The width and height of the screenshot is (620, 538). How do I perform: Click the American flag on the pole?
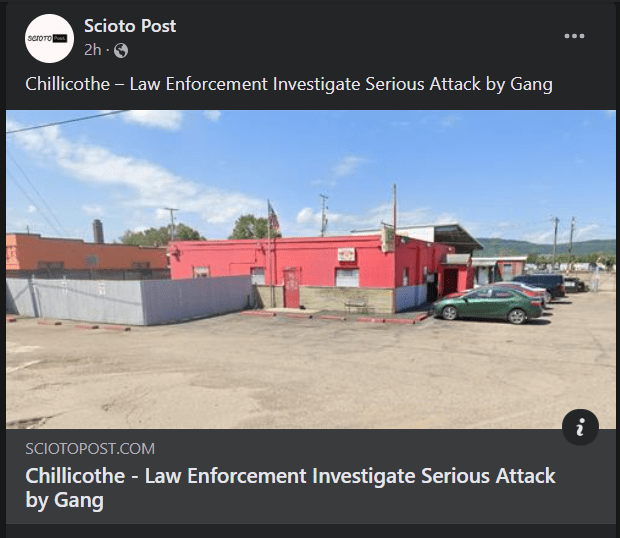click(x=274, y=218)
